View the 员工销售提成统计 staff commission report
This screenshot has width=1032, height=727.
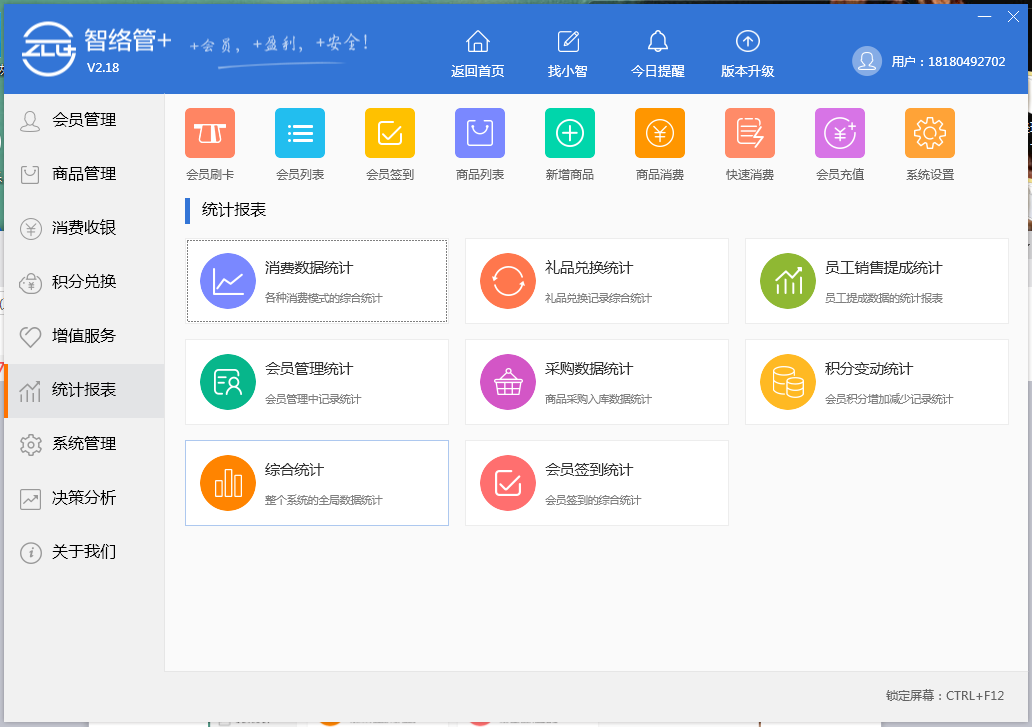(x=876, y=280)
